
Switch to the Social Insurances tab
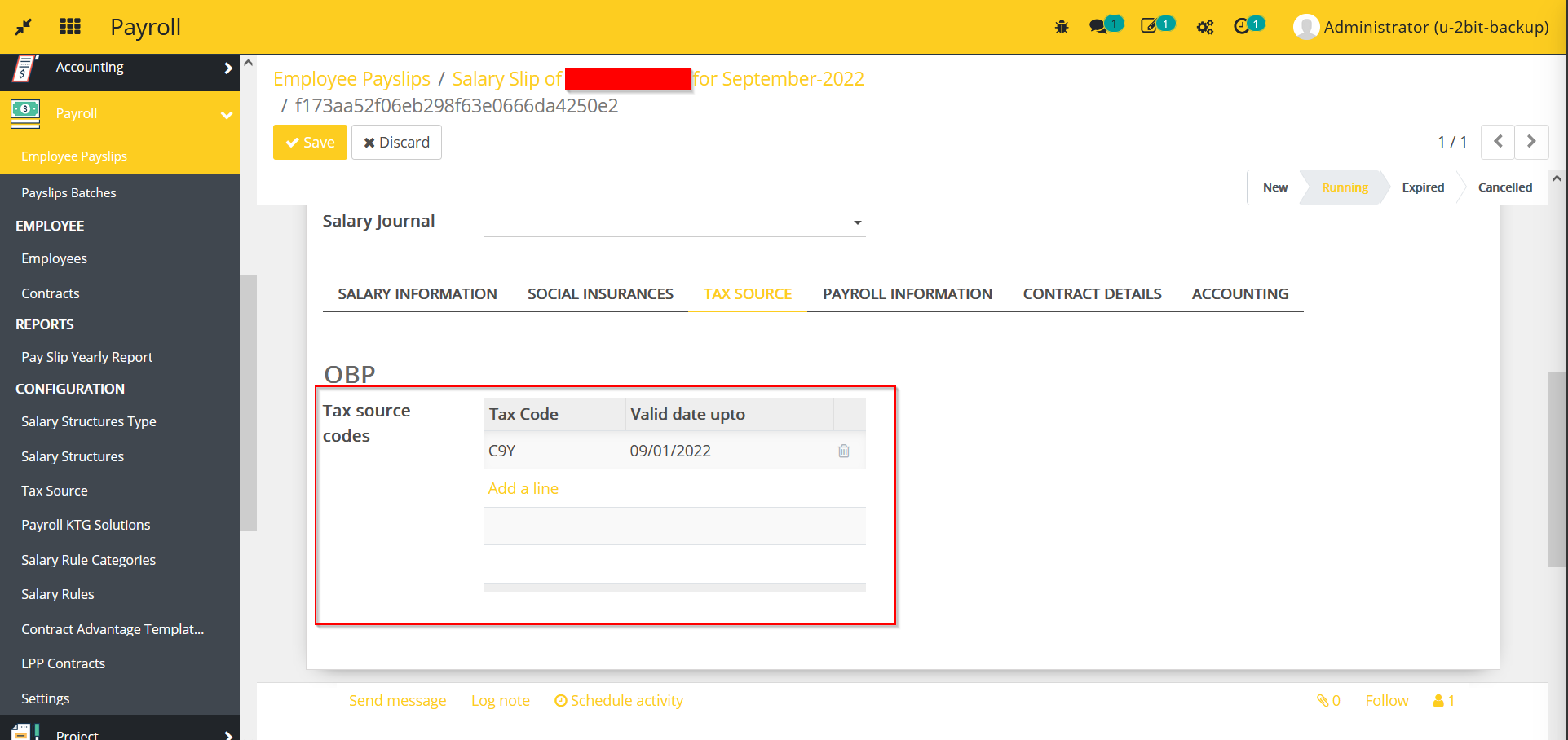click(600, 293)
